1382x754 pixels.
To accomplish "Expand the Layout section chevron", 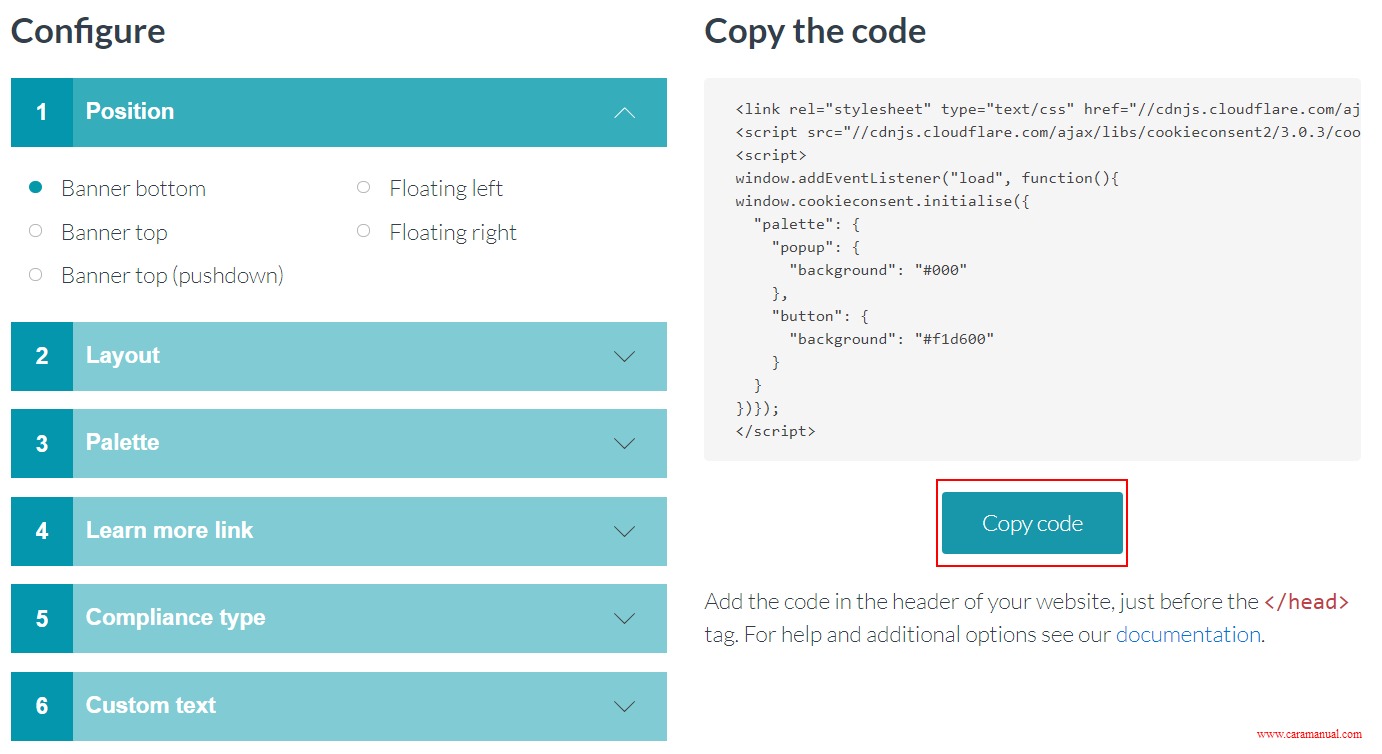I will (624, 356).
